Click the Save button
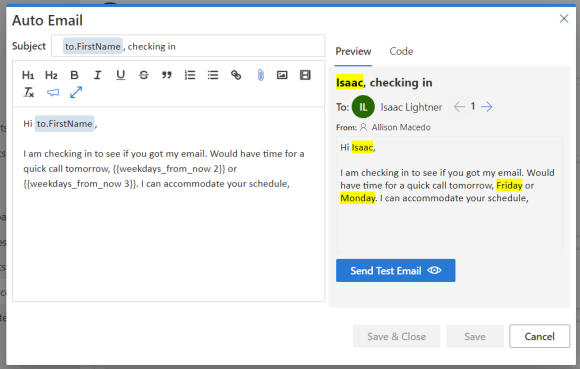Viewport: 580px width, 369px height. tap(475, 336)
